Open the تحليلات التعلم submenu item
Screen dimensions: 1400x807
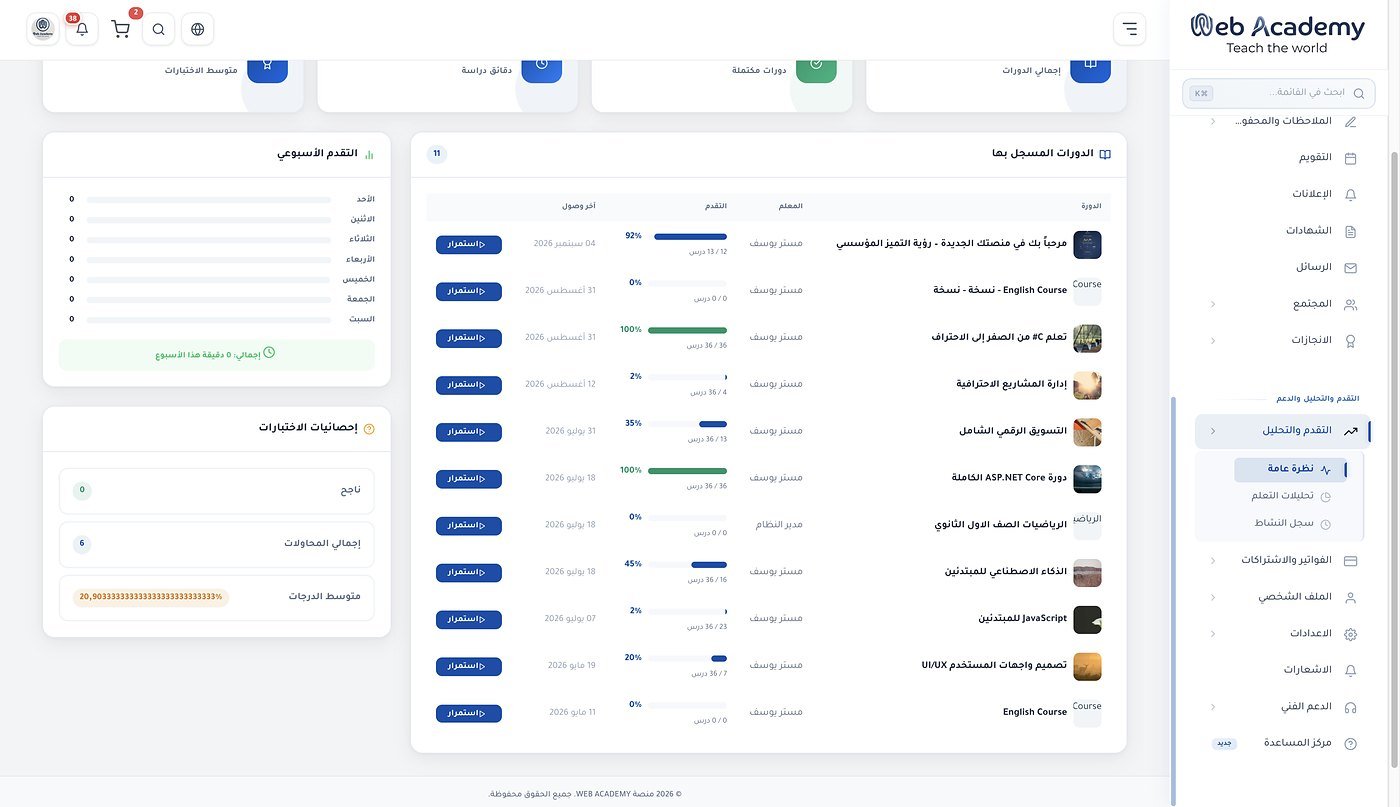click(x=1290, y=496)
